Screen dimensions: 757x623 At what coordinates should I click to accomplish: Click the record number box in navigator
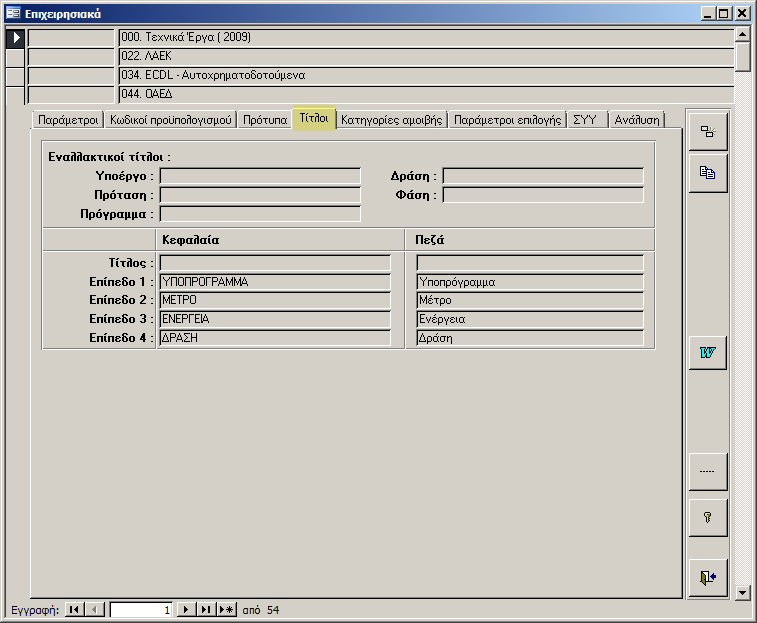pyautogui.click(x=141, y=609)
